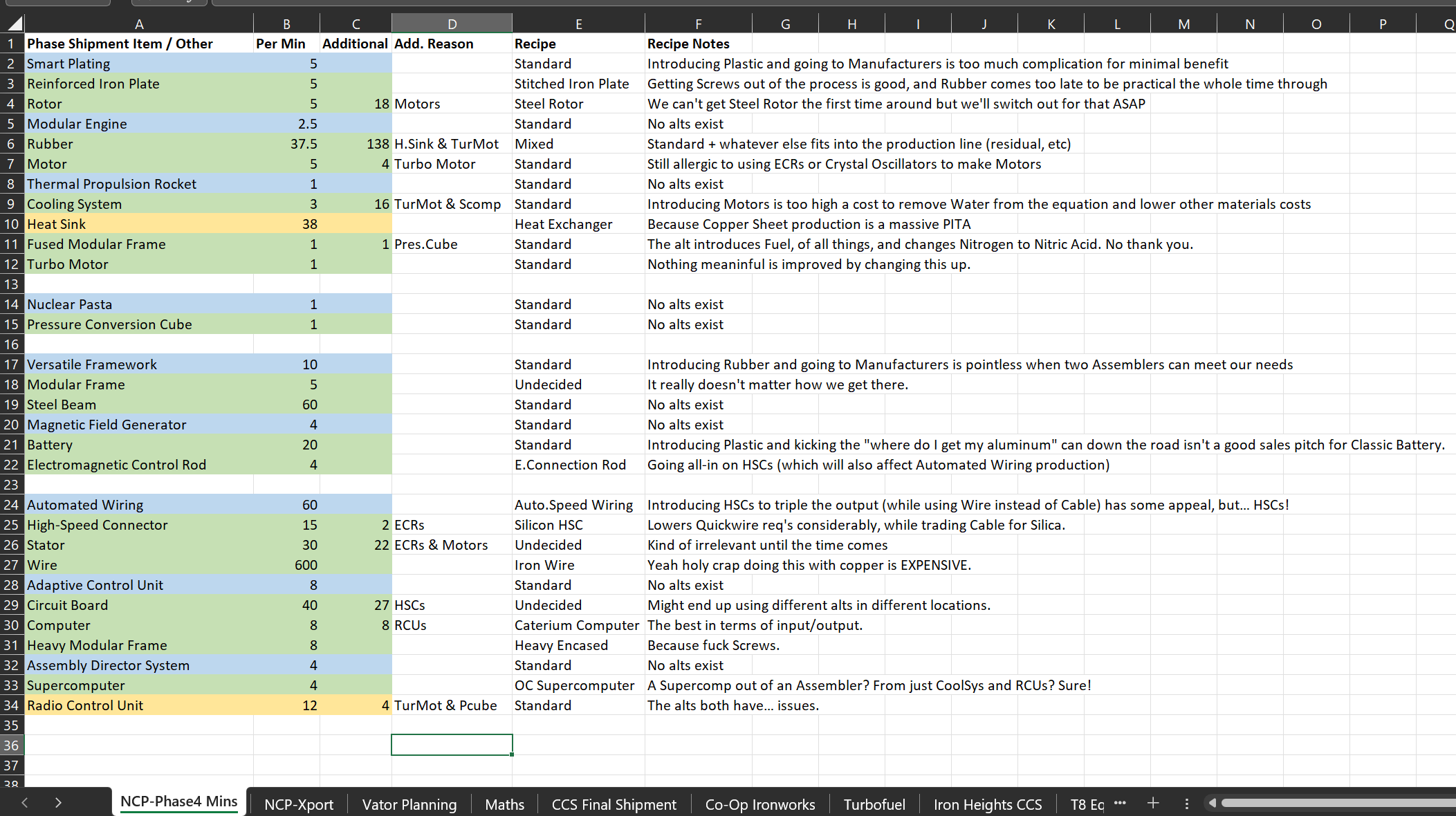
Task: Click the horizontal scrollbar left arrow
Action: point(1212,803)
